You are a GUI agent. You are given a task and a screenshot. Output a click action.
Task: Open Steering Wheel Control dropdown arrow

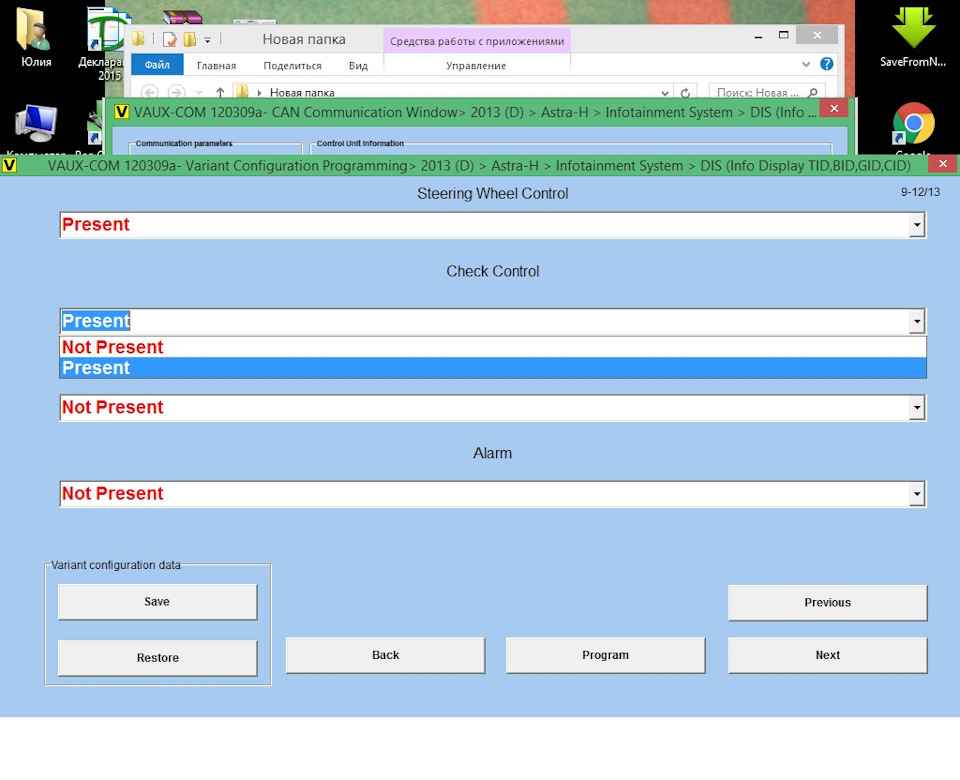pos(917,225)
